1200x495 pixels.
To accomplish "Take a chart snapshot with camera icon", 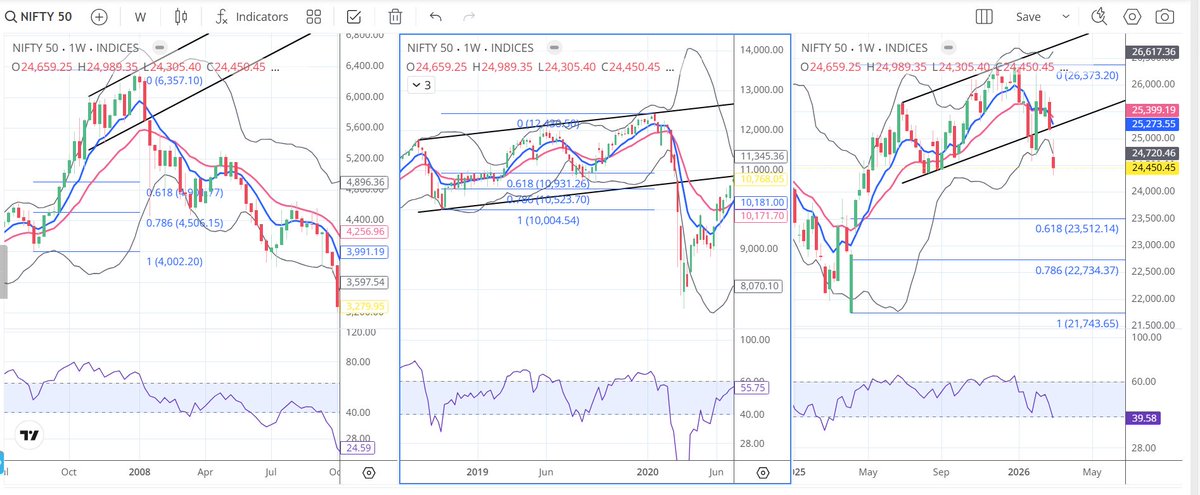I will tap(1165, 17).
